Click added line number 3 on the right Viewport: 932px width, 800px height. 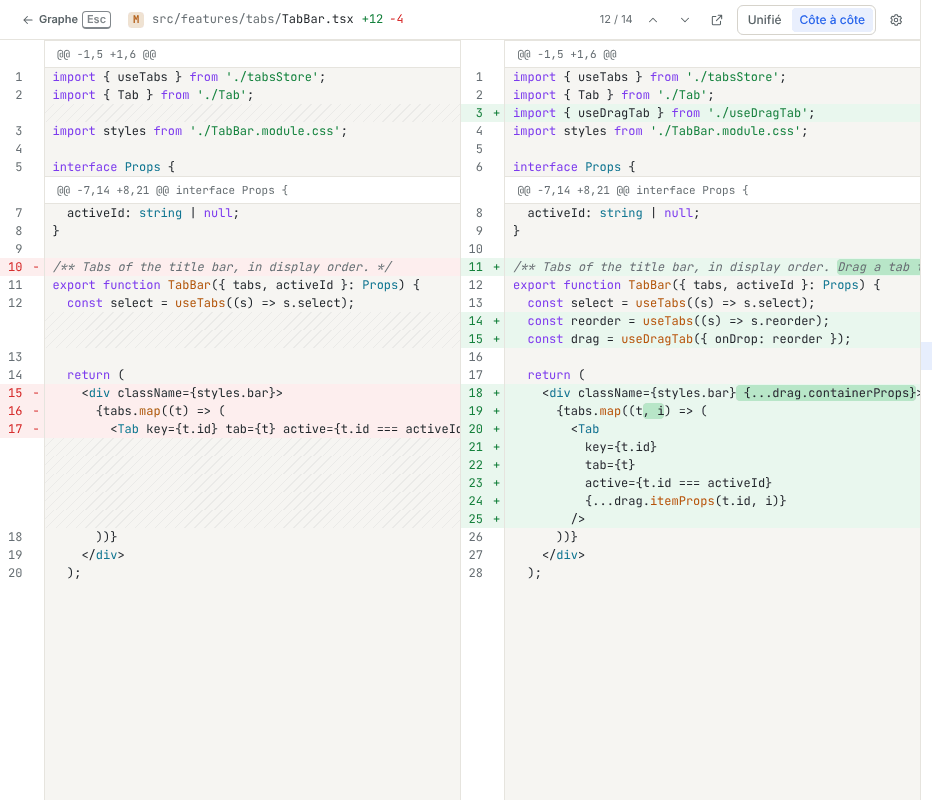(x=479, y=113)
